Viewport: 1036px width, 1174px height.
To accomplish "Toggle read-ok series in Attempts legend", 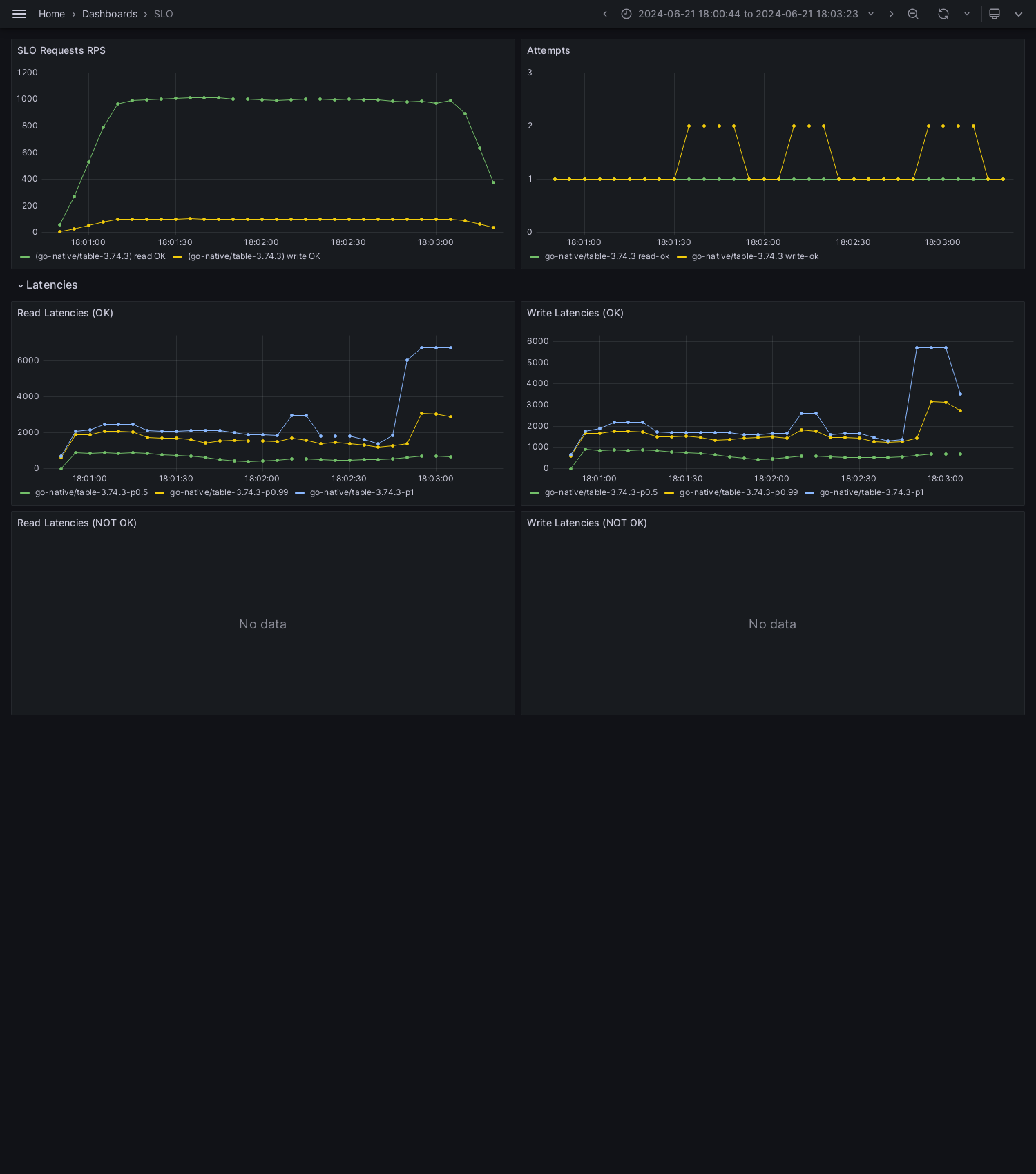I will click(607, 256).
